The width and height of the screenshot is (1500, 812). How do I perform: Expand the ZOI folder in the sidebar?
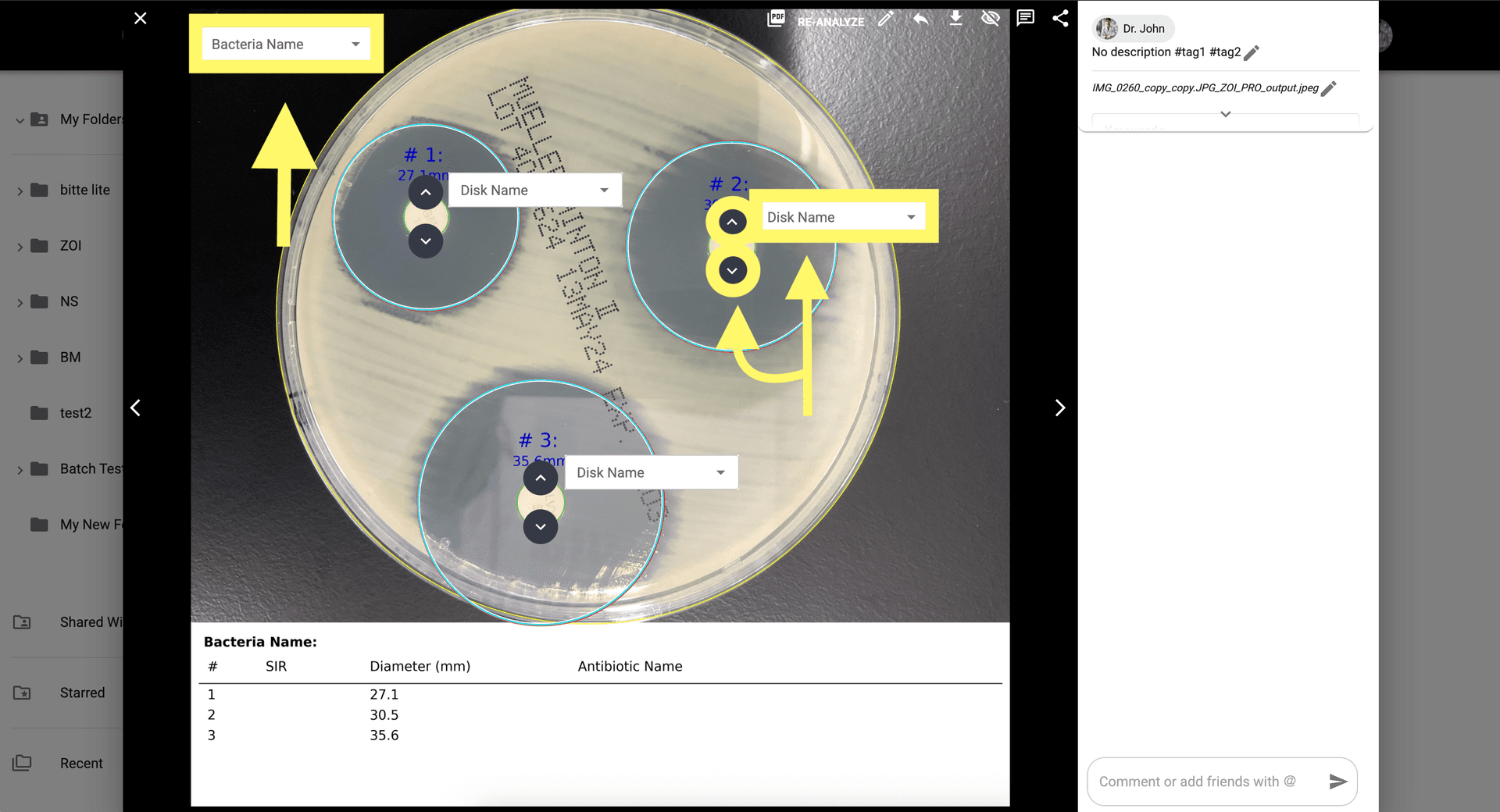click(20, 245)
